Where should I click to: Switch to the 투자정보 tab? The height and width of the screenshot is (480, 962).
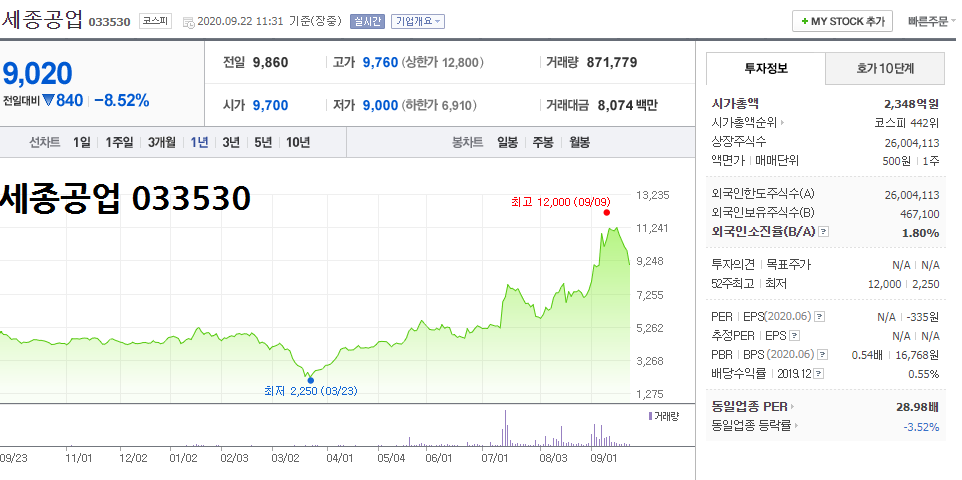pos(766,68)
